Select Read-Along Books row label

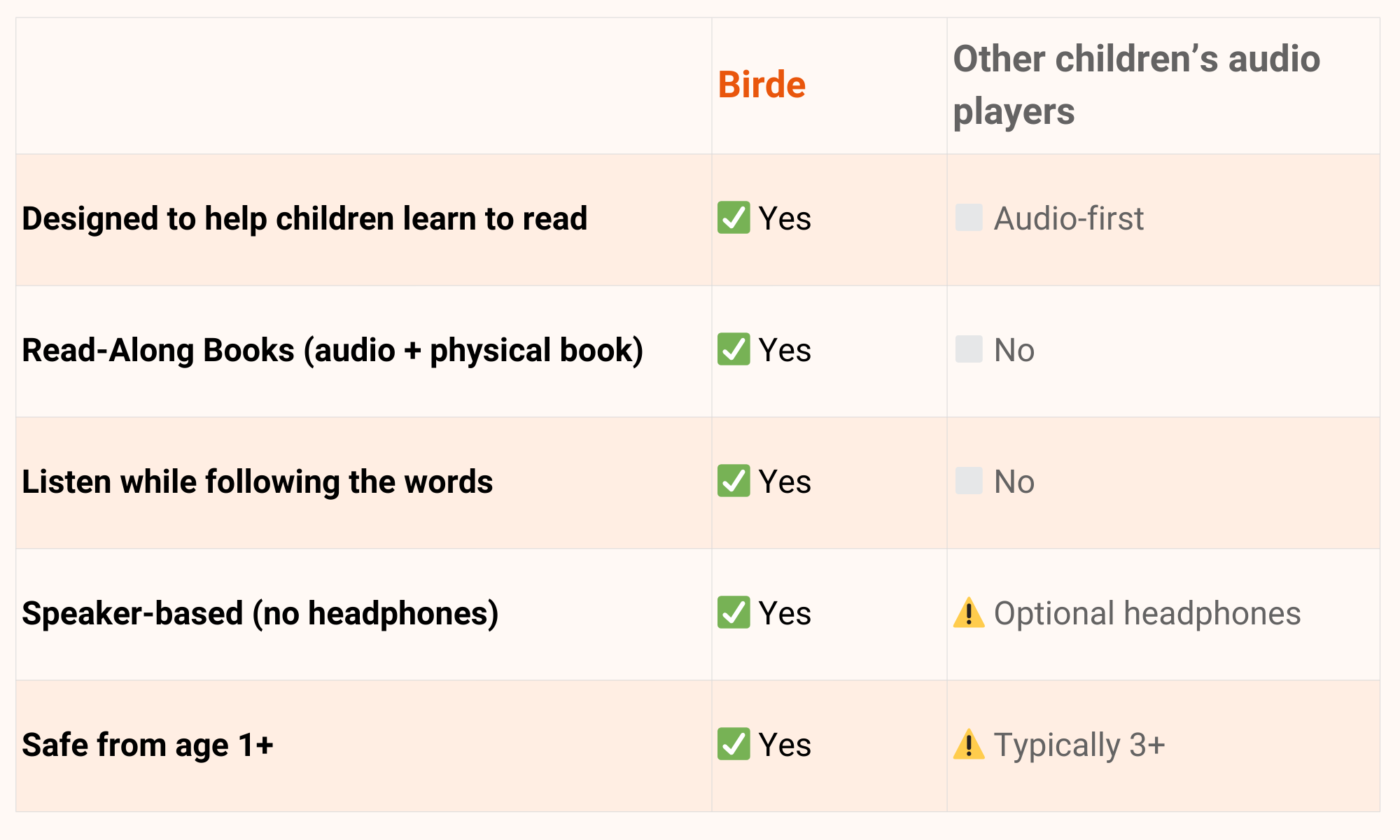pyautogui.click(x=332, y=350)
